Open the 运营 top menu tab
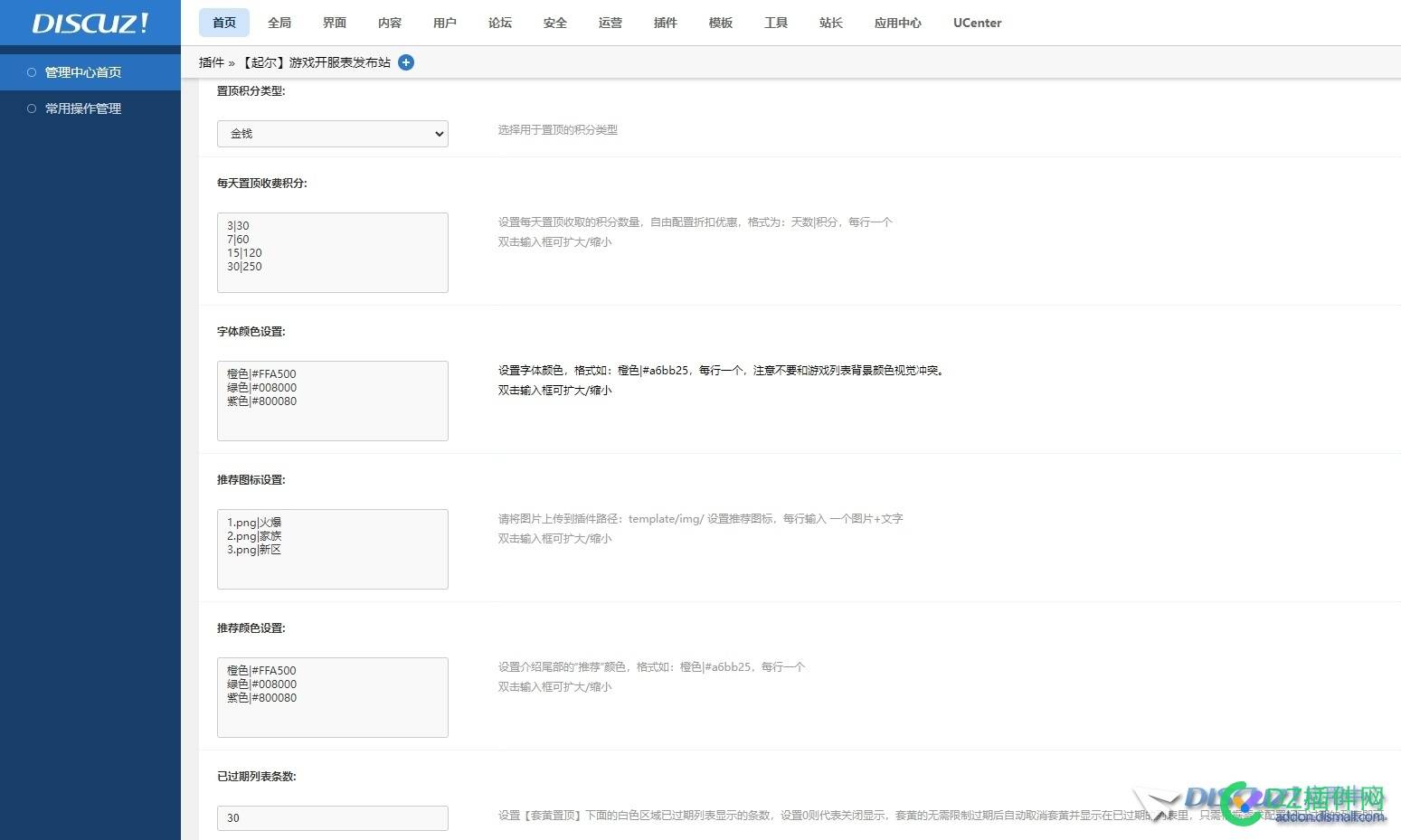The height and width of the screenshot is (840, 1401). click(611, 23)
